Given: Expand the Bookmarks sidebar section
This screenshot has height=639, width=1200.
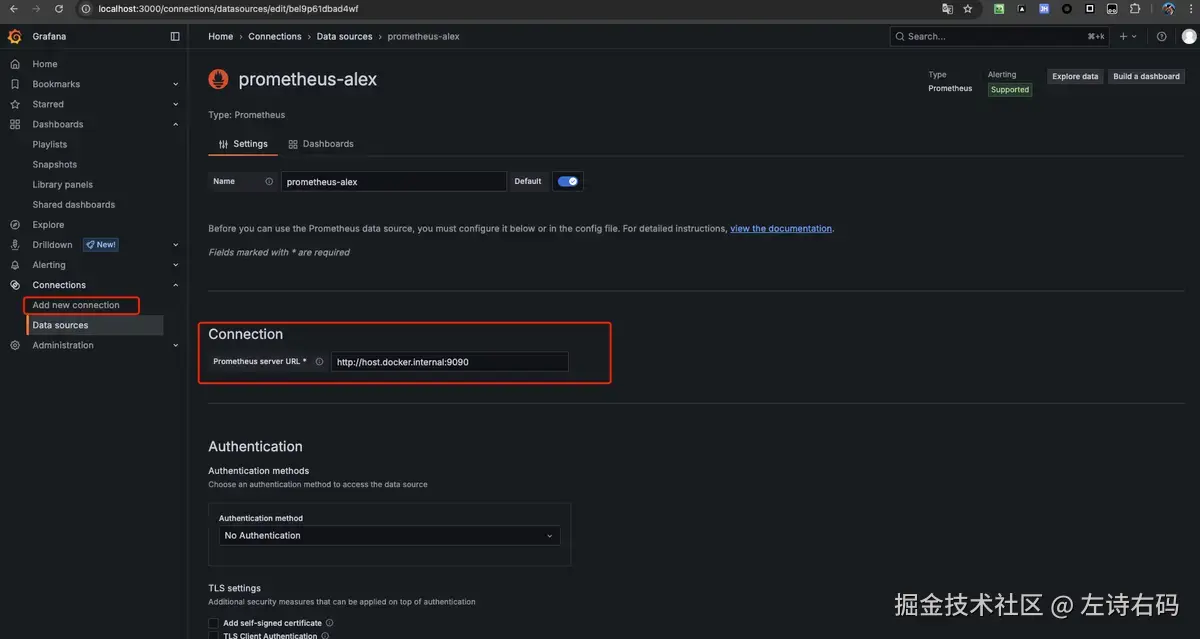Looking at the screenshot, I should point(176,84).
